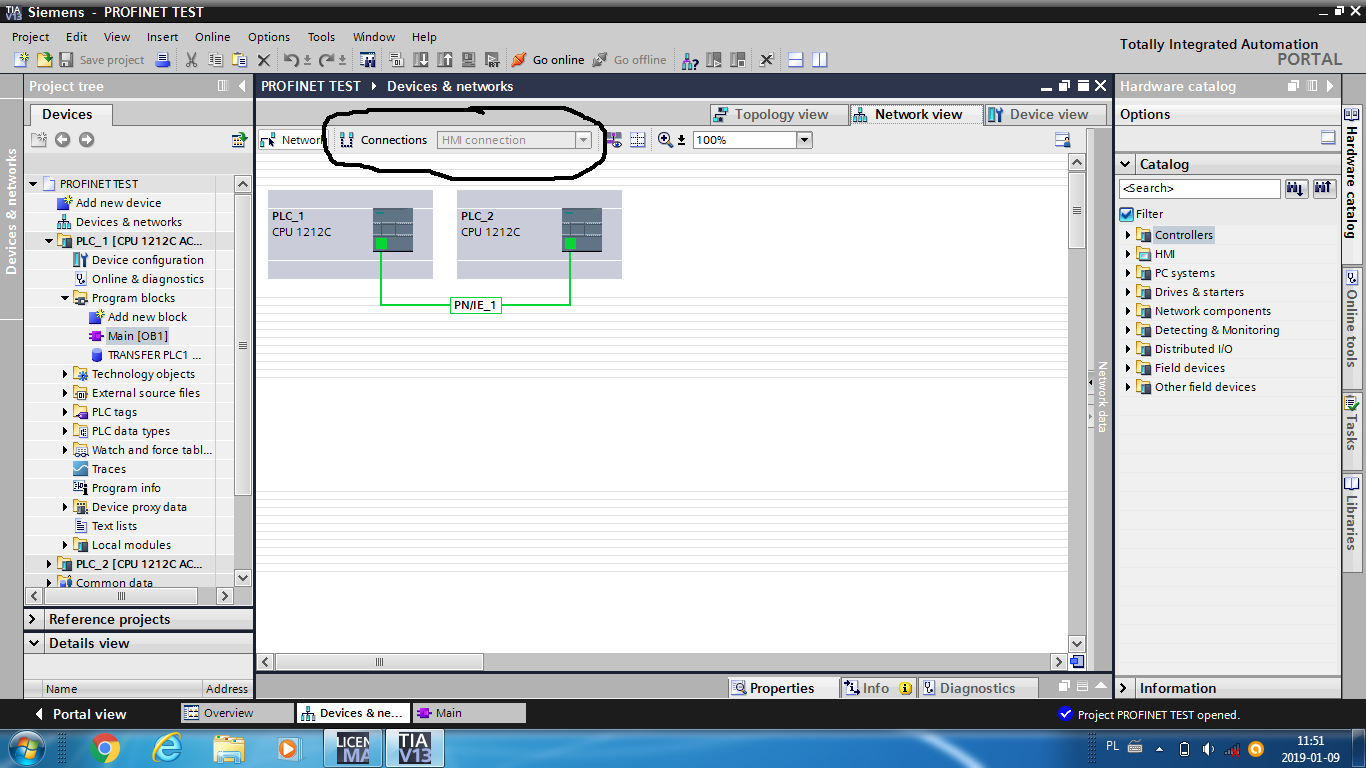
Task: Click the PLC_1 device module icon
Action: coord(392,229)
